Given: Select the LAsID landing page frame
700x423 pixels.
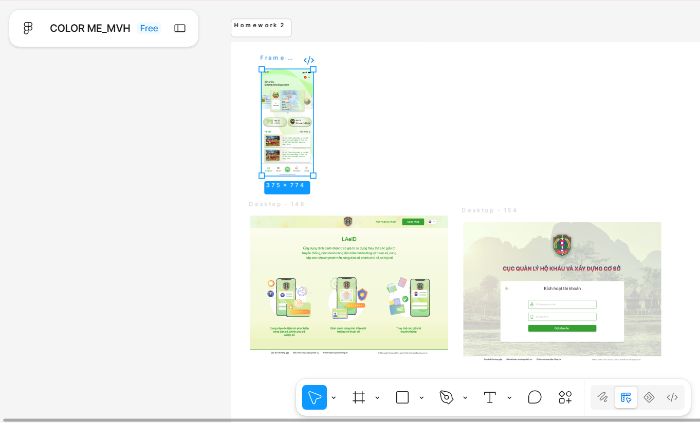Looking at the screenshot, I should coord(349,285).
